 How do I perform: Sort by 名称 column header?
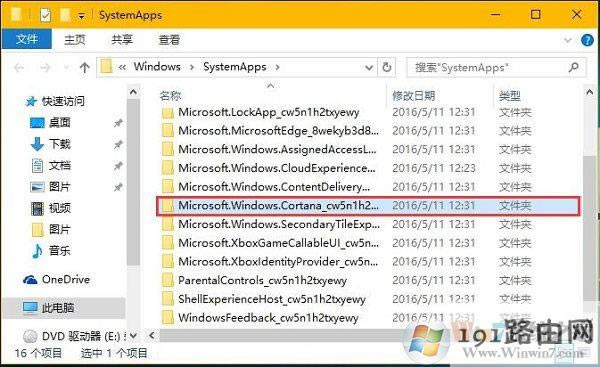[x=170, y=96]
